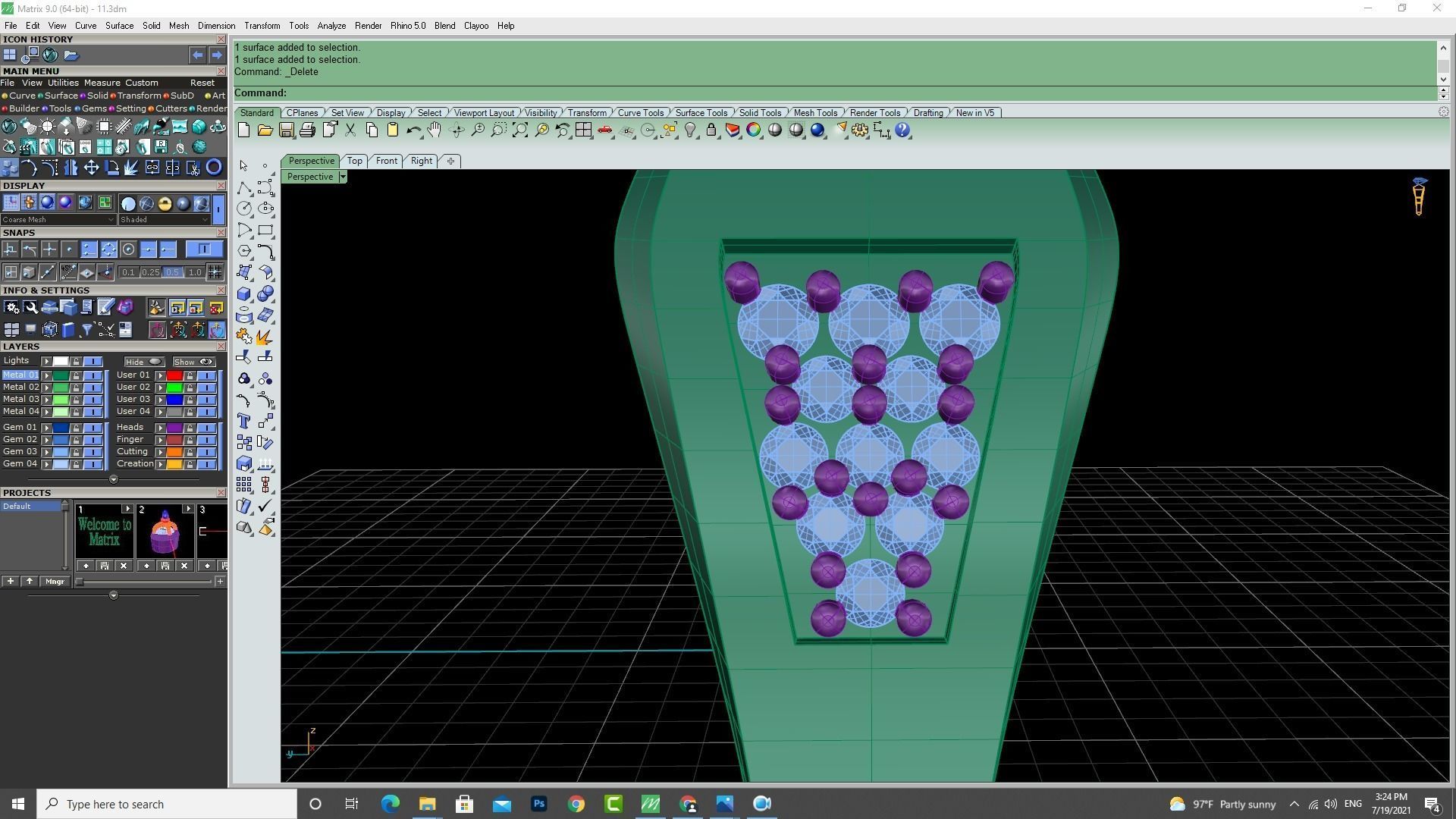1456x819 pixels.
Task: Open the Coarse Mesh dropdown
Action: point(58,220)
